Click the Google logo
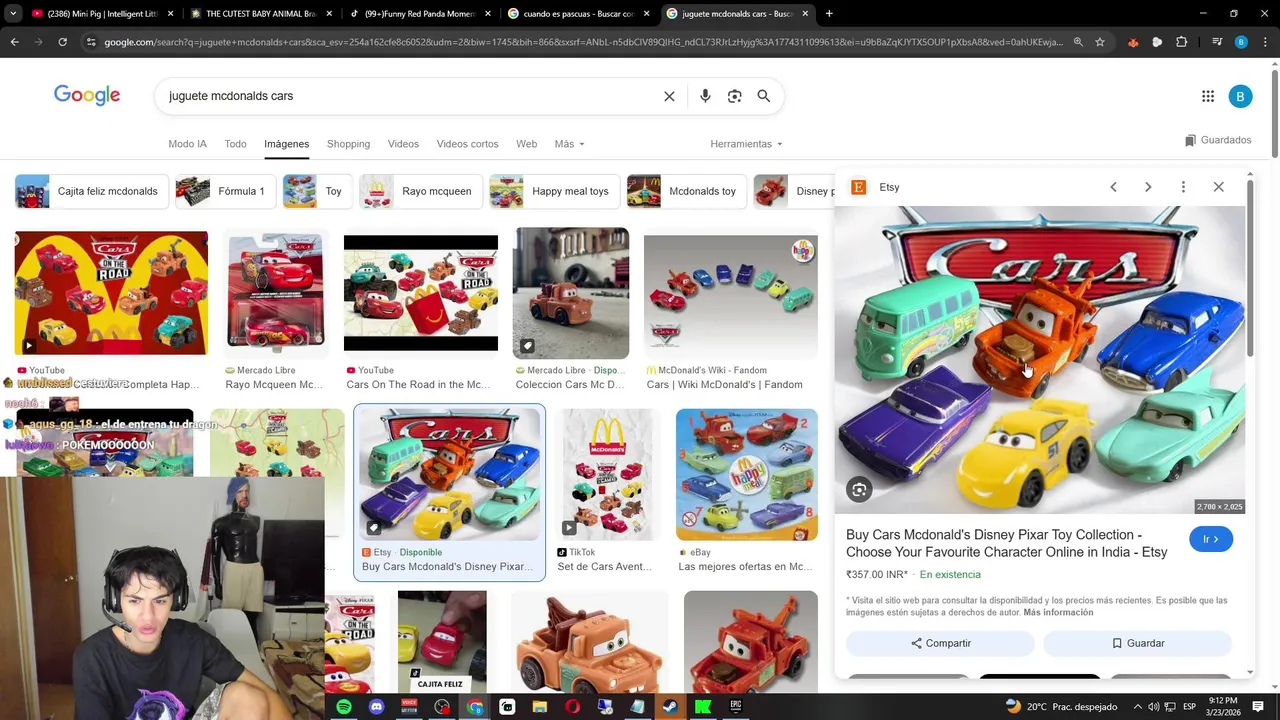Viewport: 1280px width, 720px height. tap(87, 95)
